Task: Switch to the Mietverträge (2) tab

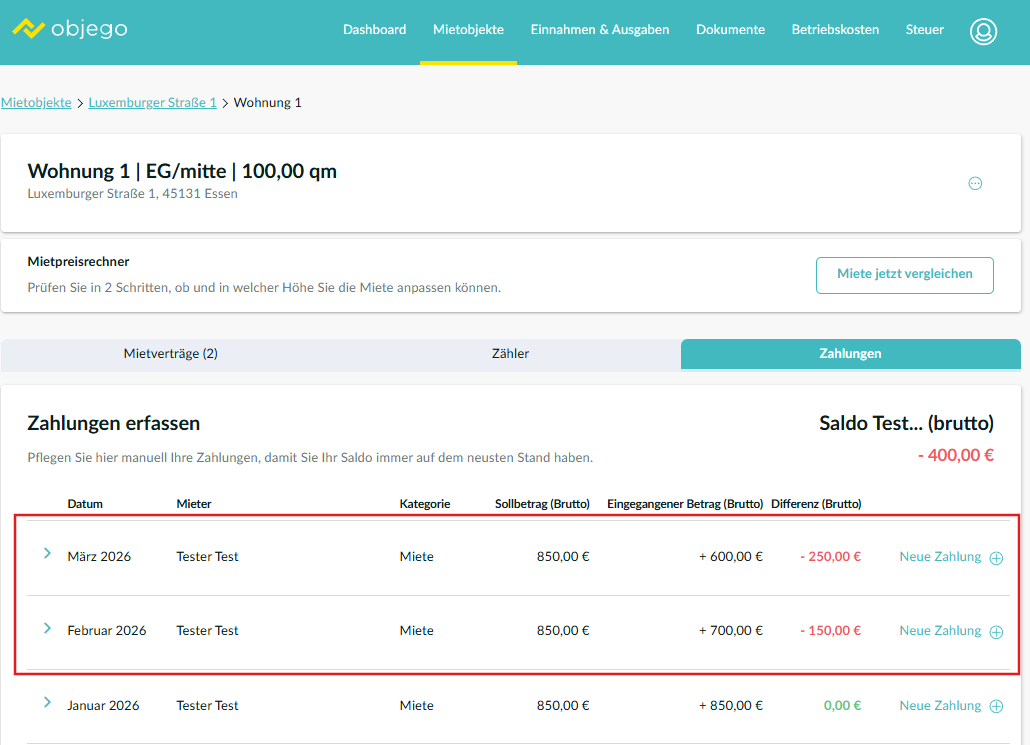Action: tap(170, 354)
